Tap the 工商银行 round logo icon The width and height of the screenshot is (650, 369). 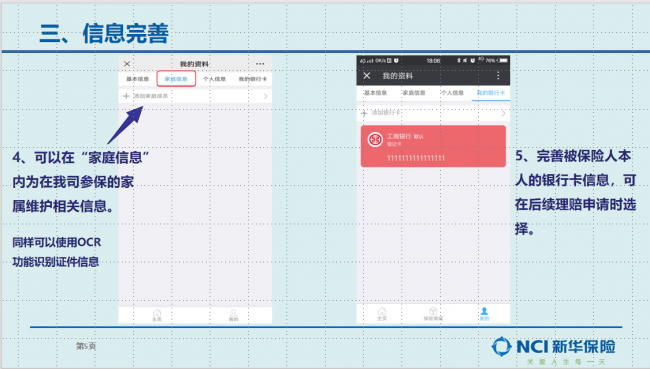click(x=375, y=140)
